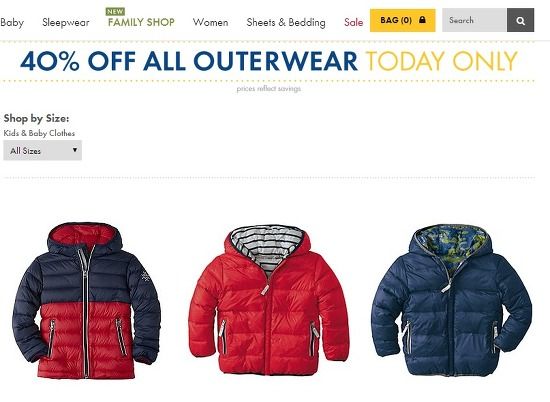Image resolution: width=550 pixels, height=402 pixels.
Task: Click the prices reflect savings note
Action: [x=269, y=89]
